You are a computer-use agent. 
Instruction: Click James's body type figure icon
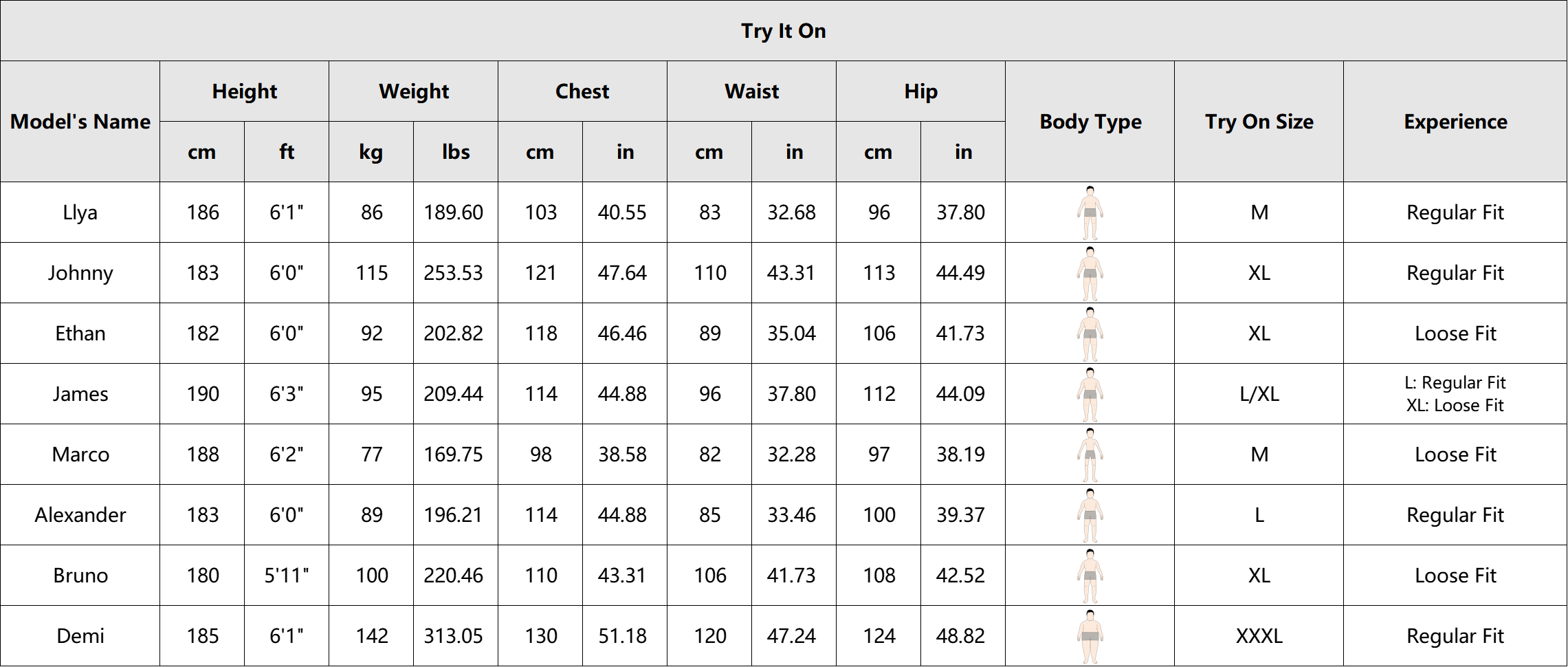pyautogui.click(x=1090, y=394)
